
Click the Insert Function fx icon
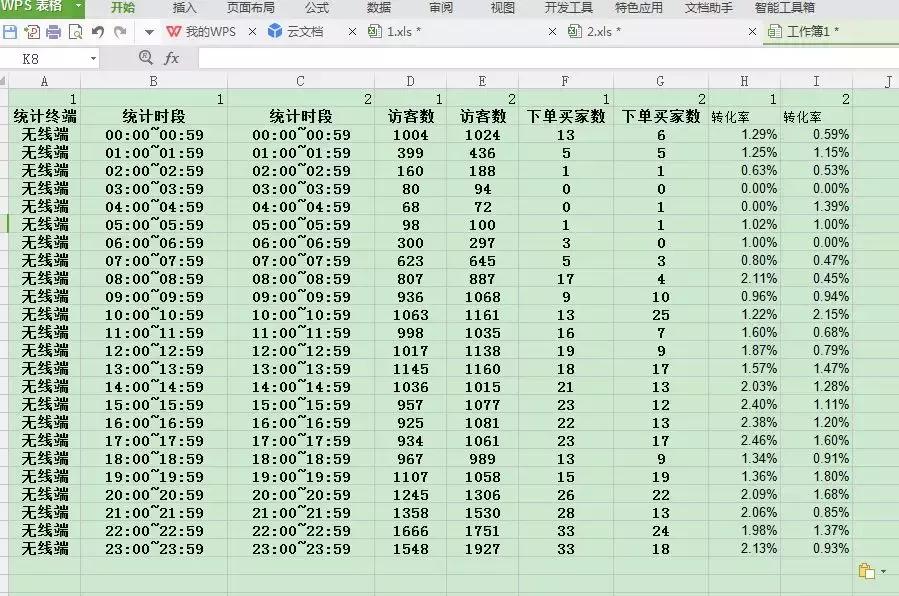pyautogui.click(x=172, y=58)
